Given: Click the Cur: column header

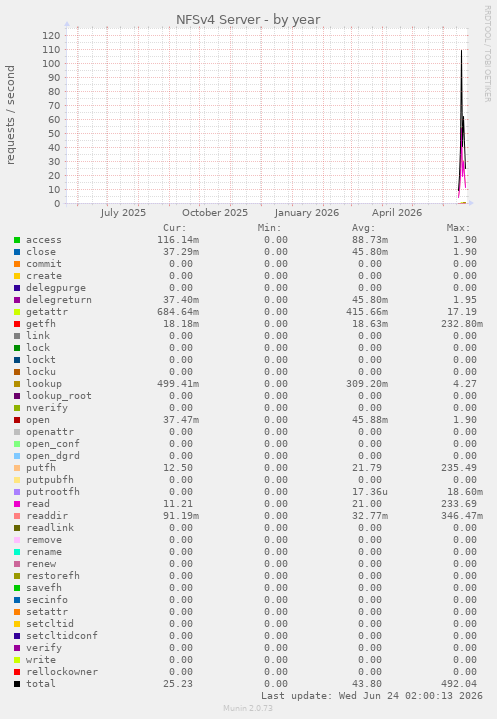Looking at the screenshot, I should click(175, 228).
